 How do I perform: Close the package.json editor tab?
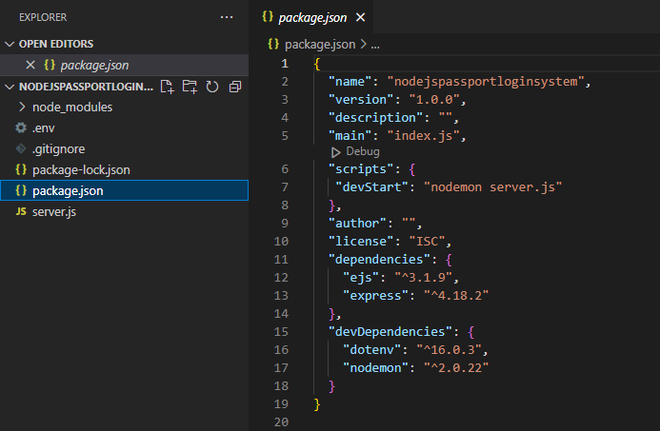pos(360,18)
